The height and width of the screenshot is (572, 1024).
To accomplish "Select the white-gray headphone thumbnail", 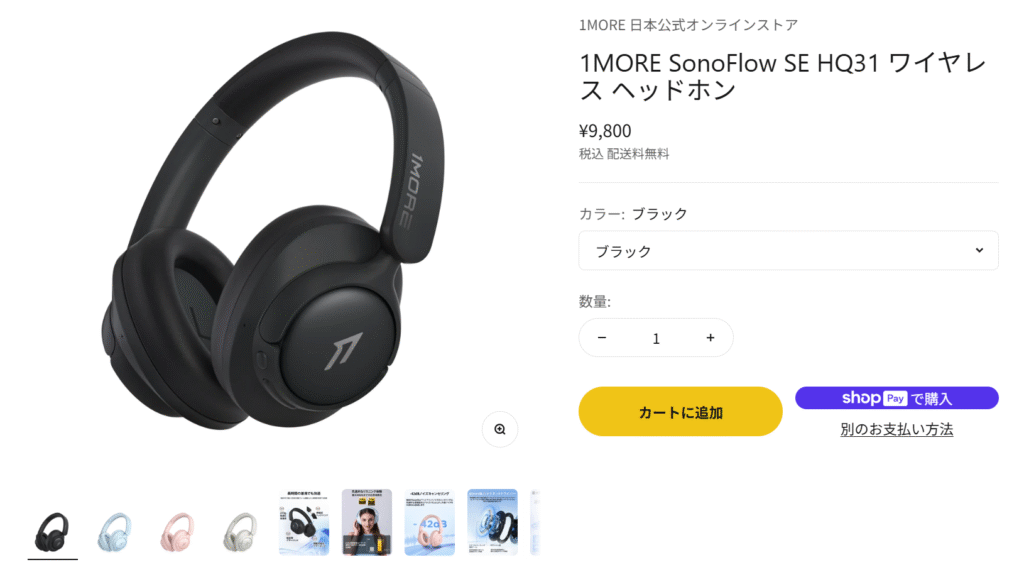I will click(240, 532).
